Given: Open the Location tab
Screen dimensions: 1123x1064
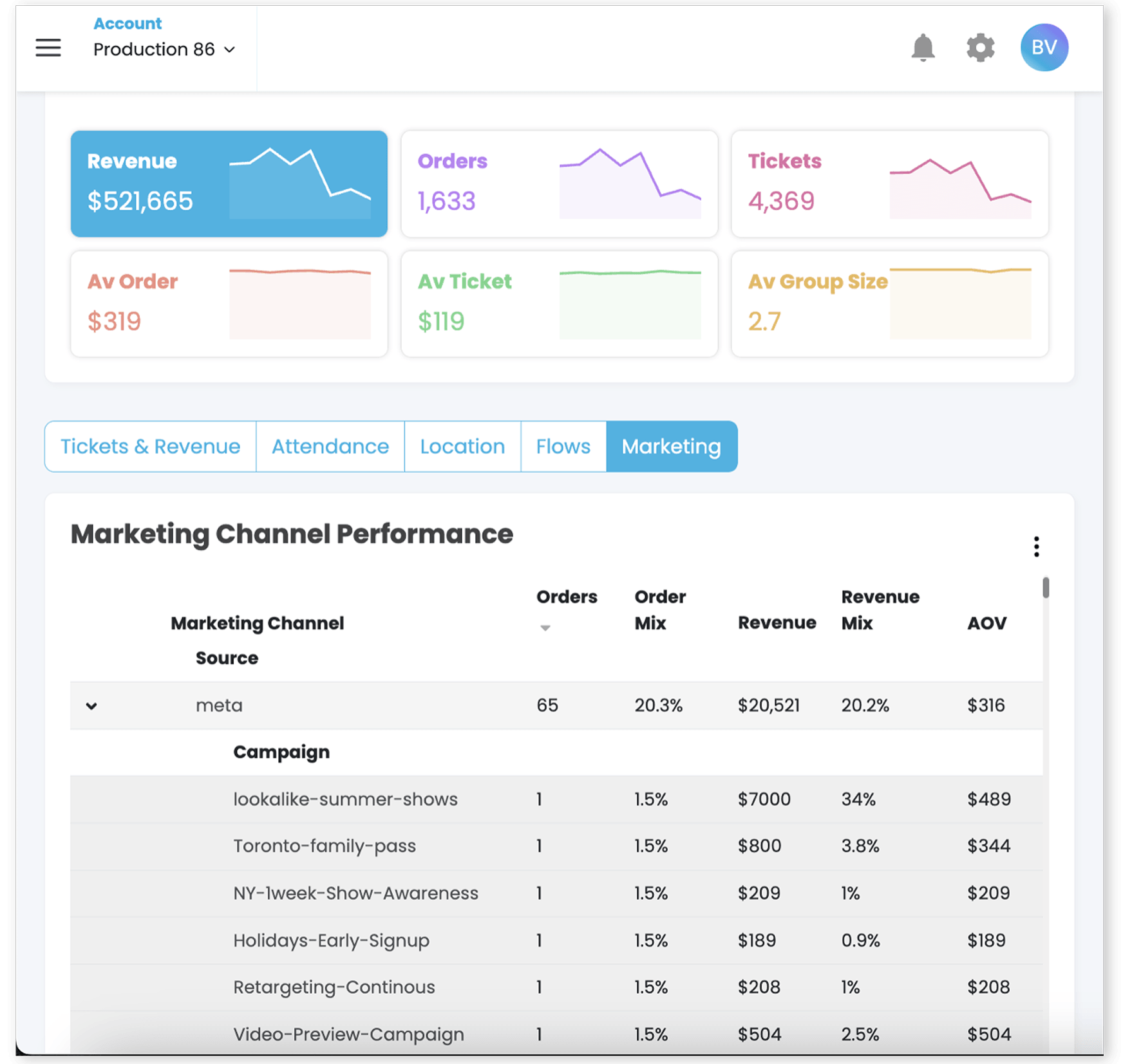Looking at the screenshot, I should coord(462,446).
